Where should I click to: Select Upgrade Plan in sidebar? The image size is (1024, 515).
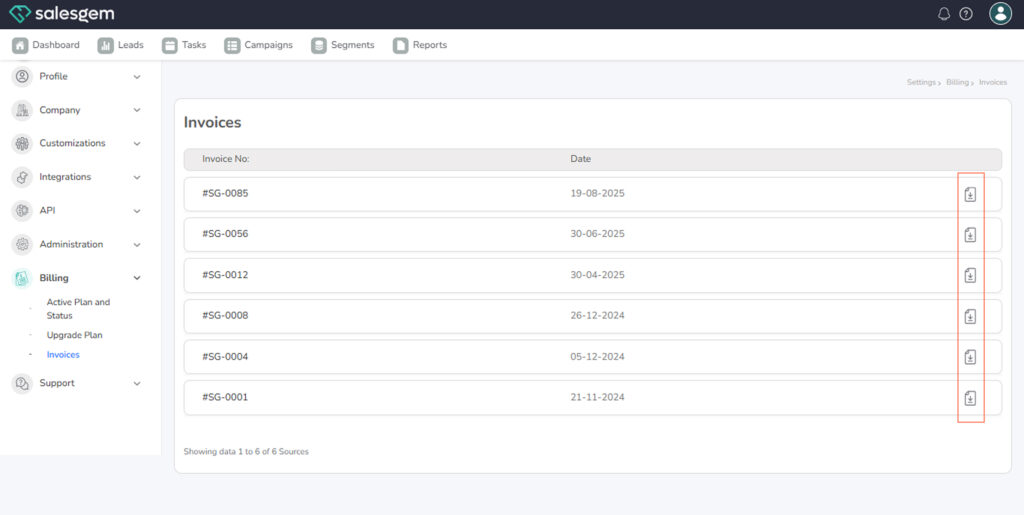click(x=74, y=335)
